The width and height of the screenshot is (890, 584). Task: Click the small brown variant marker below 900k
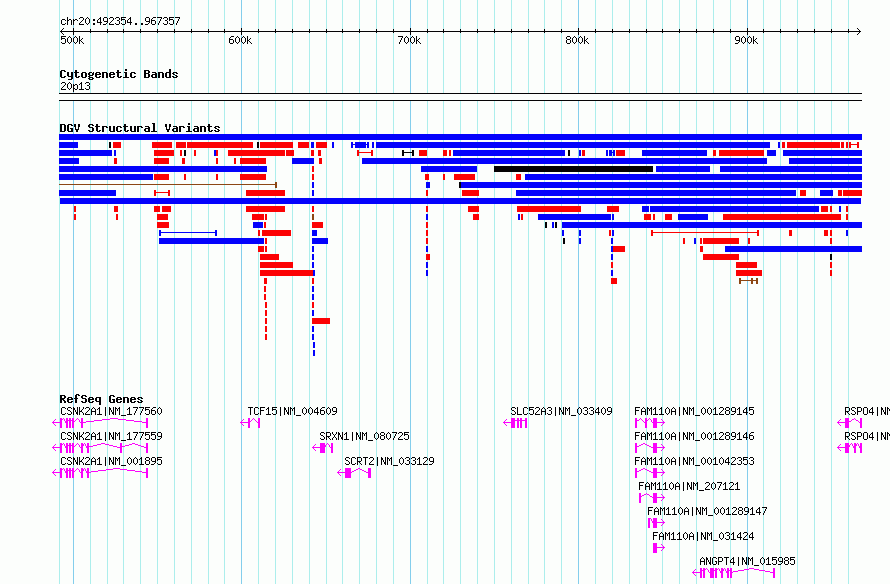[x=748, y=281]
